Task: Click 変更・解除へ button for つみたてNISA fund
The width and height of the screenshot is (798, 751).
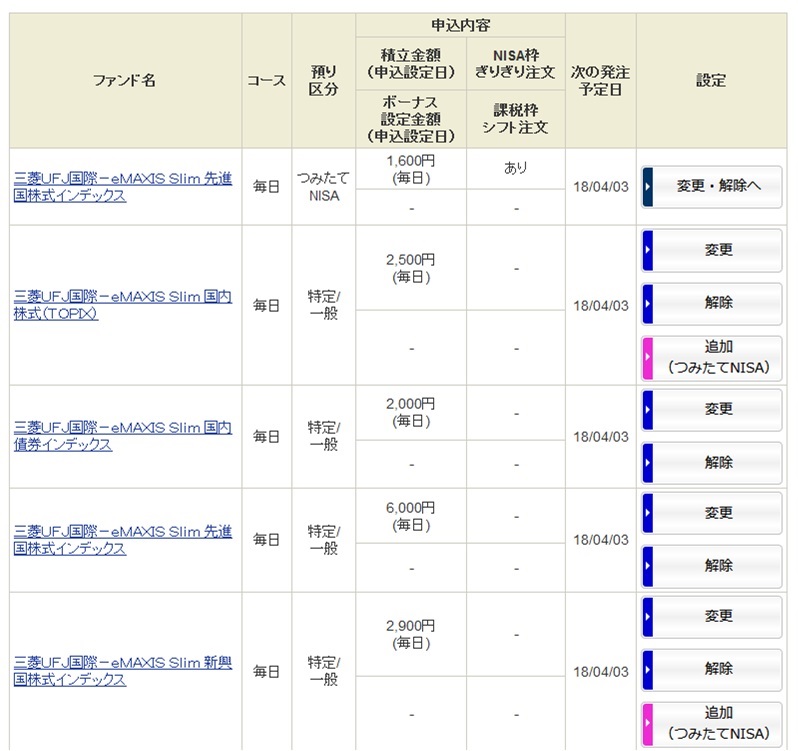Action: [711, 187]
